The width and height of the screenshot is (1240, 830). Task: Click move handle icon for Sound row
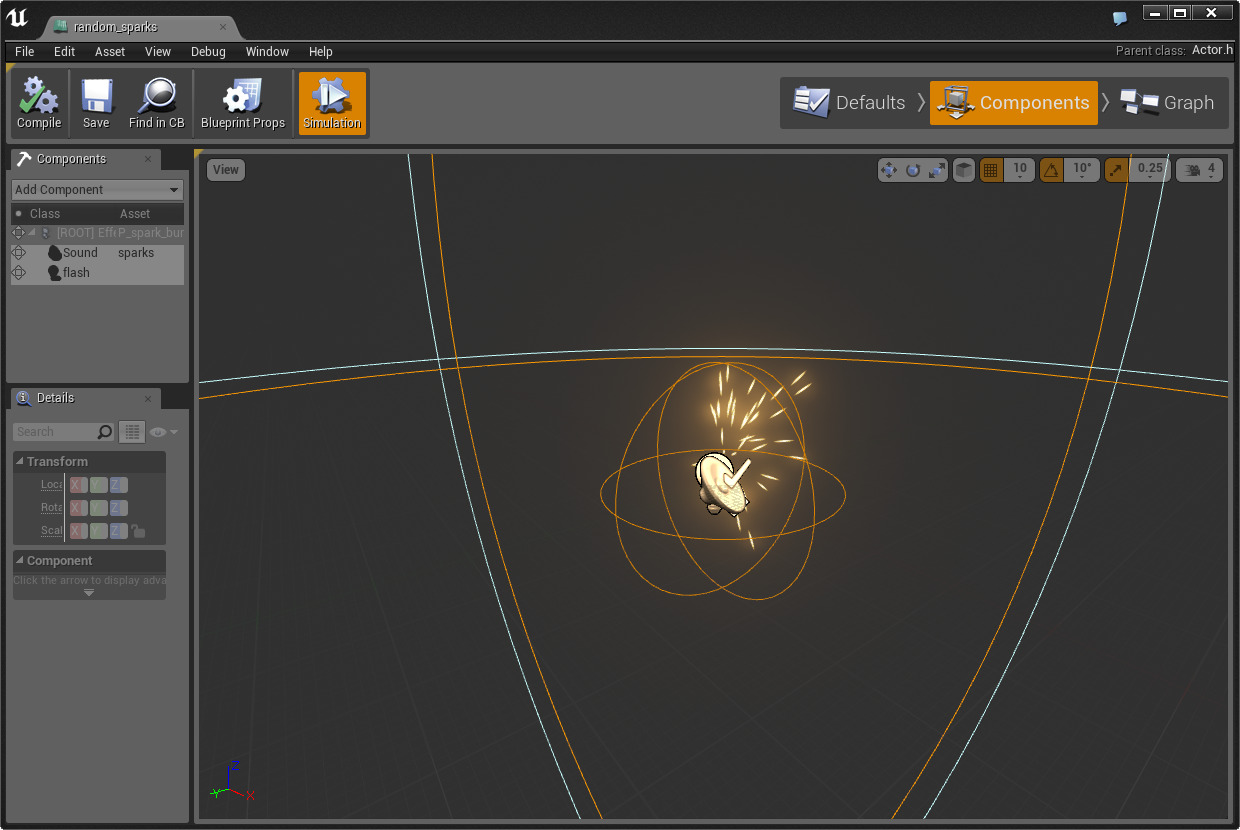tap(18, 253)
